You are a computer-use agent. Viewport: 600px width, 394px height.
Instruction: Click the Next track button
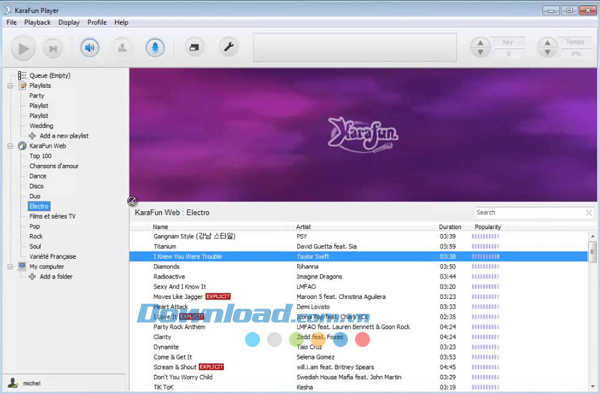coord(53,49)
